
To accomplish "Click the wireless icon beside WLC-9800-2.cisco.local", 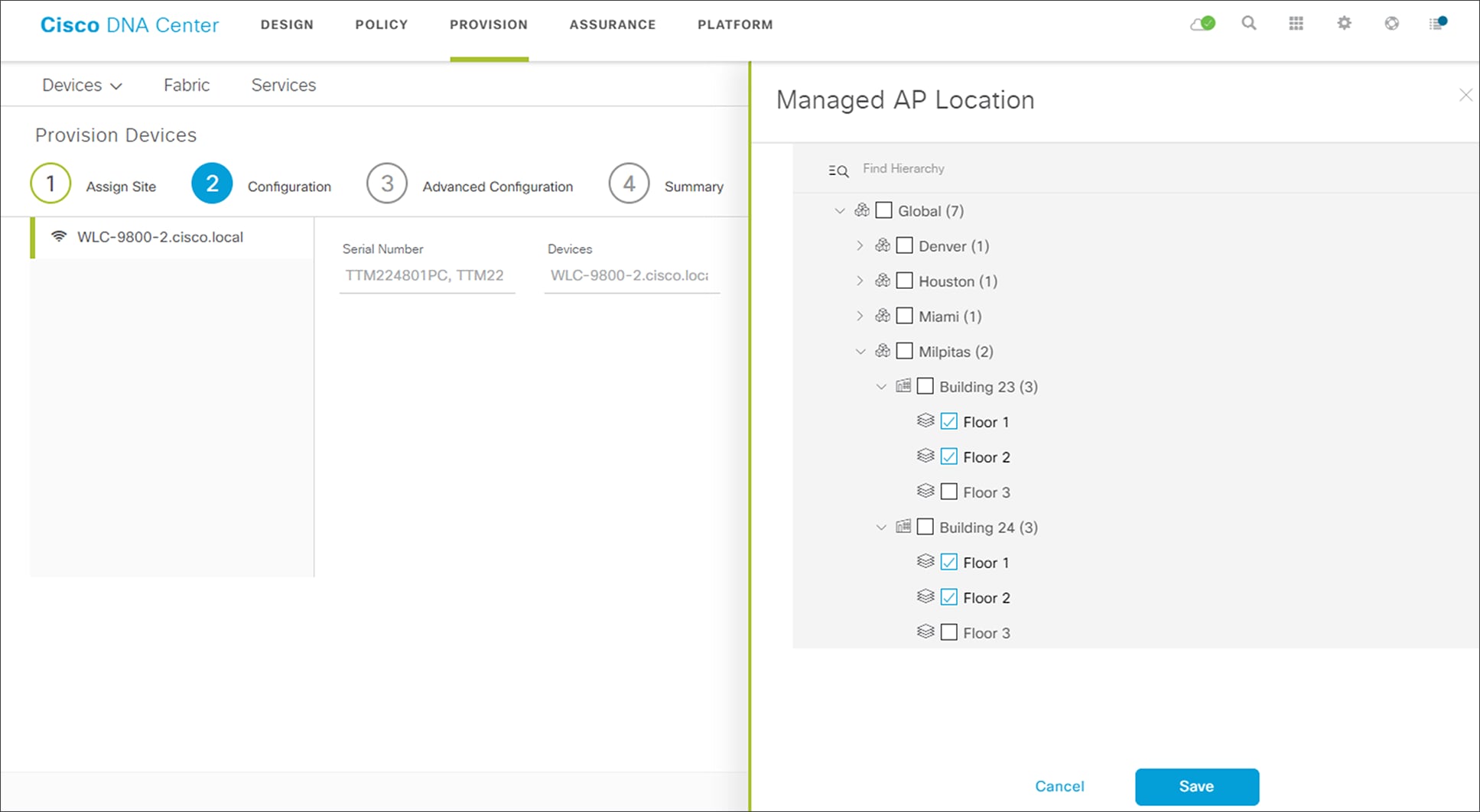I will [59, 236].
